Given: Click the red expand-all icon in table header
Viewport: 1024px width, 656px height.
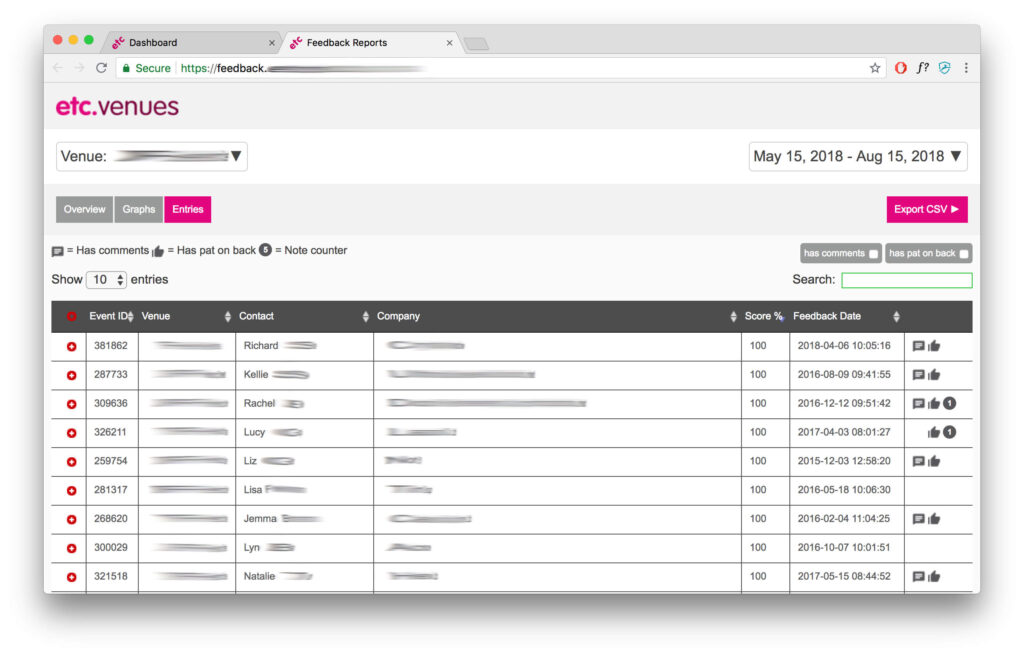Looking at the screenshot, I should coord(71,317).
